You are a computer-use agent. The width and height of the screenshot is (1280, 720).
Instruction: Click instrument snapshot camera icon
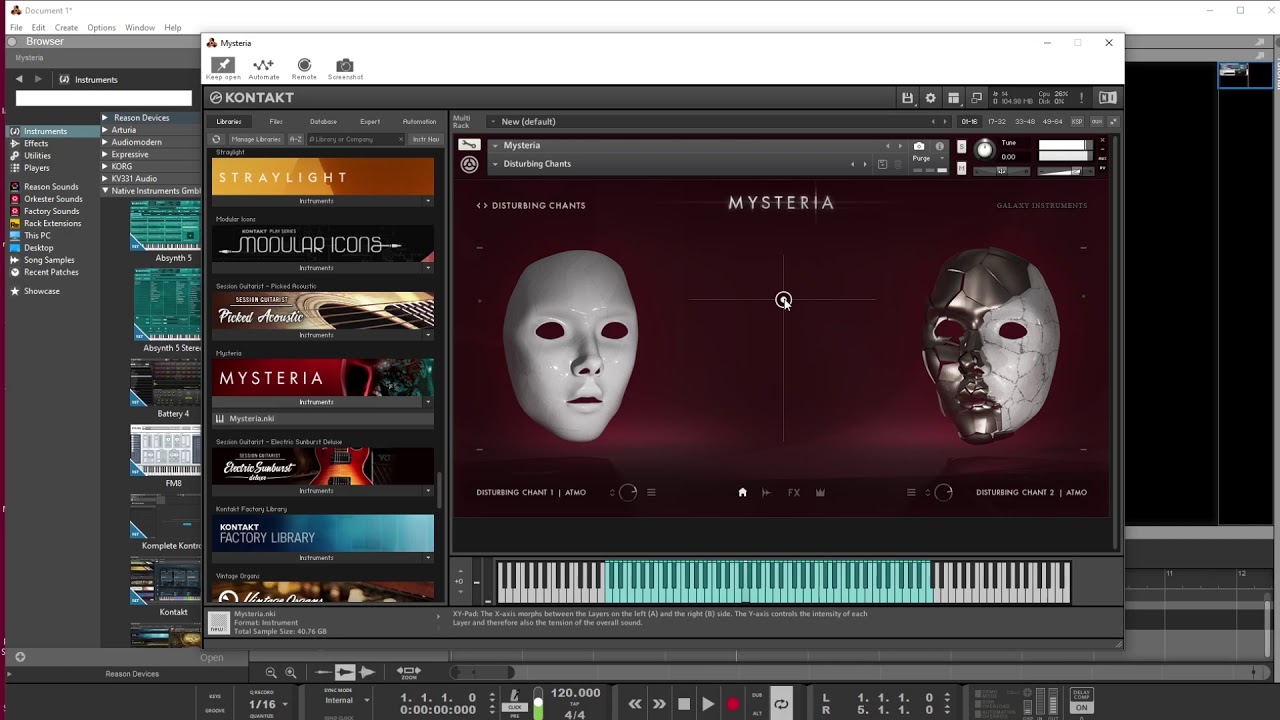919,146
